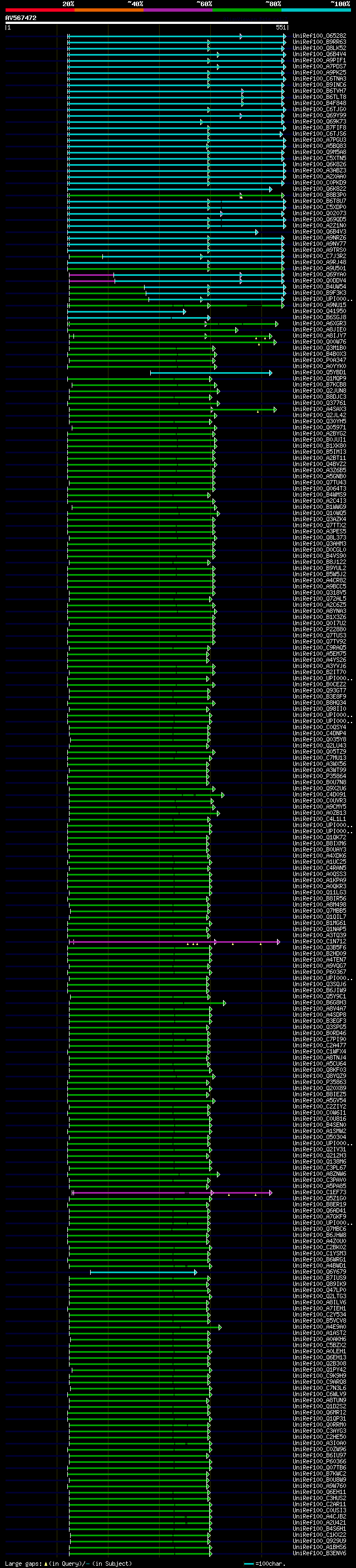356x1568 pixels.
Task: Select hit label UniRef100_B6G8H3
Action: click(319, 1002)
